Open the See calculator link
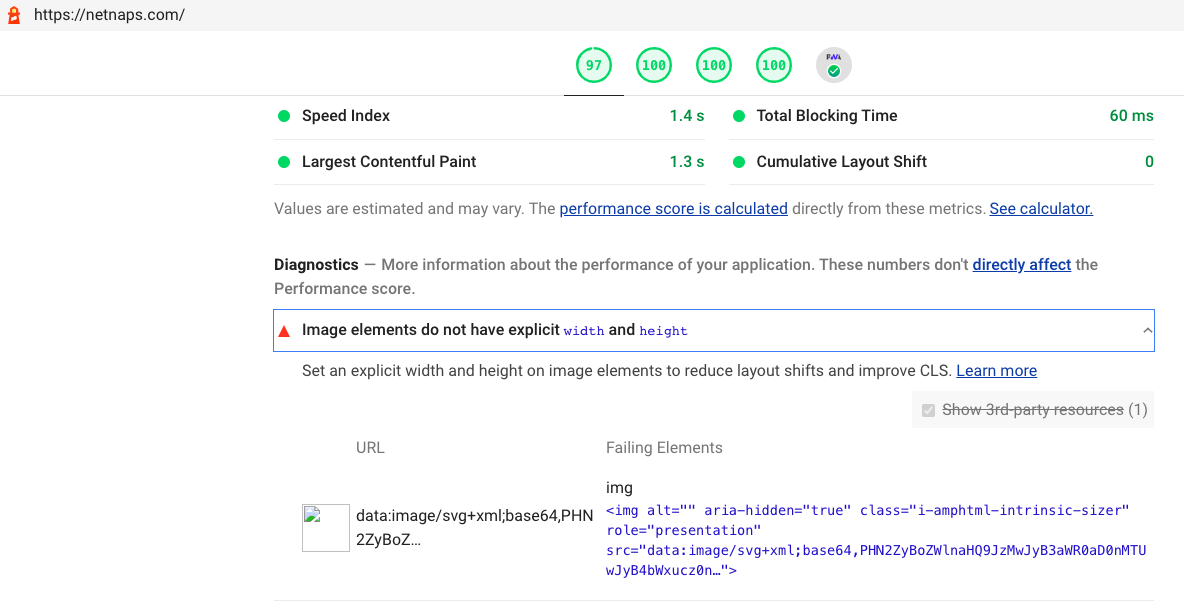Screen dimensions: 1184x603 1041,208
